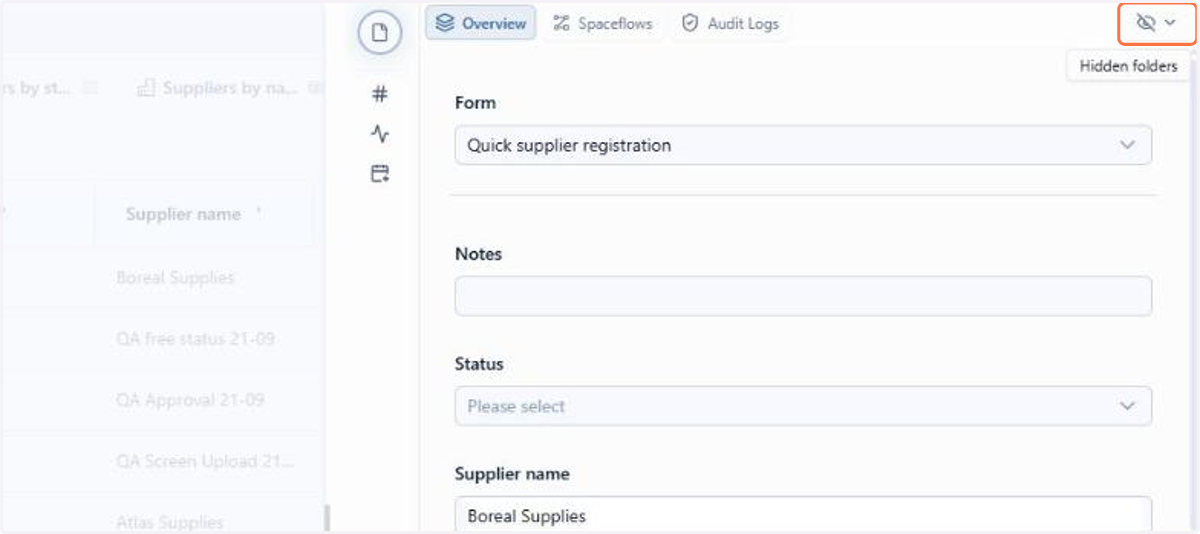Switch to the Spaceflows tab

point(603,23)
